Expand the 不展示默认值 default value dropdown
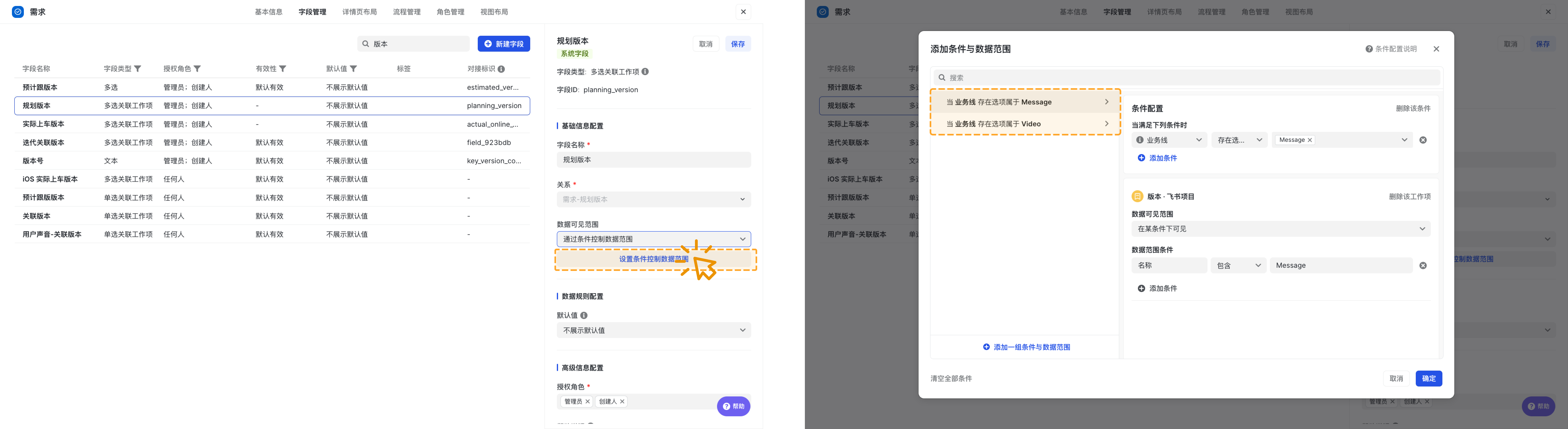Screen dimensions: 1568x429 (654, 330)
